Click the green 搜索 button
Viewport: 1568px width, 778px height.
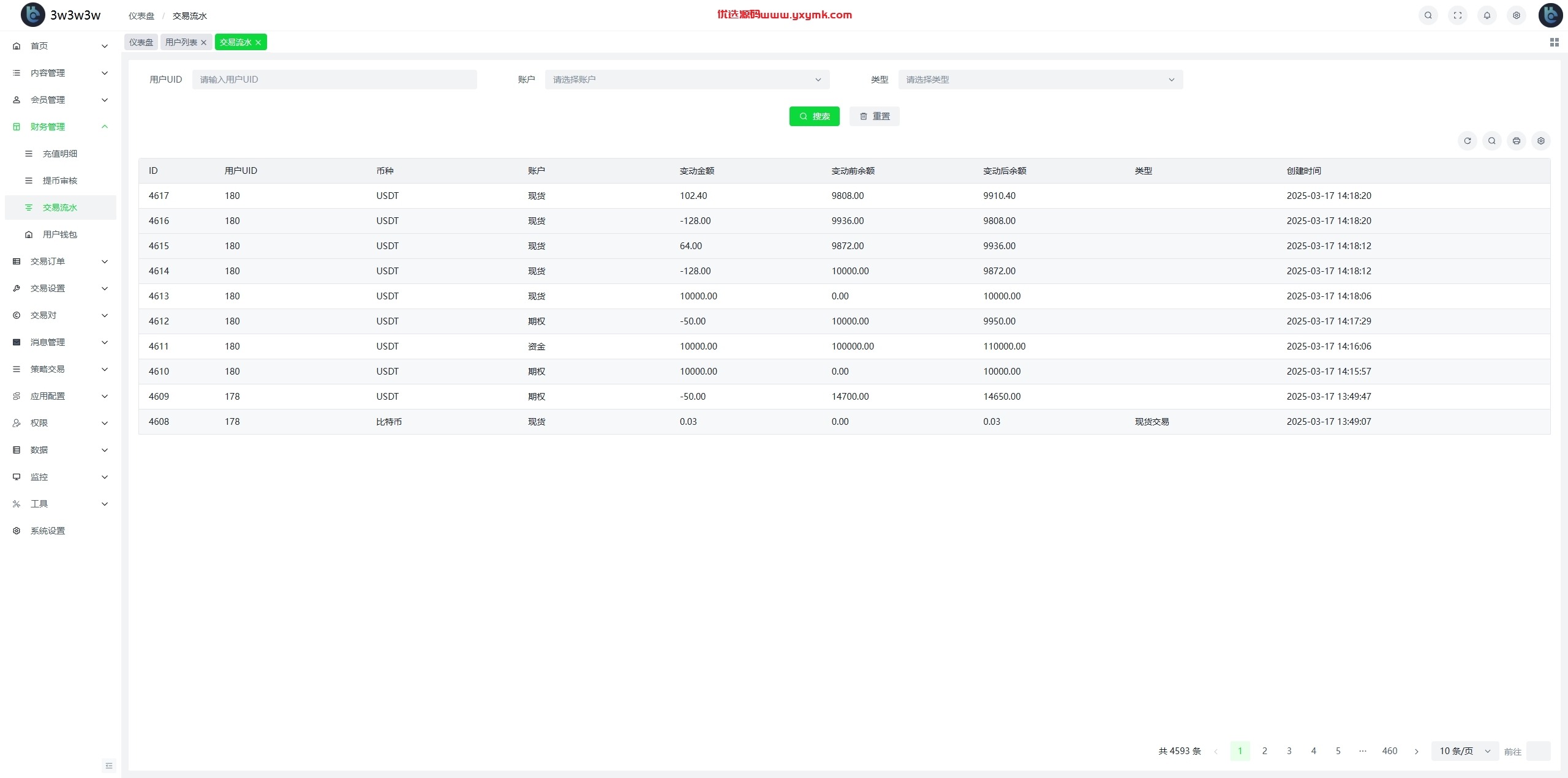(x=814, y=116)
